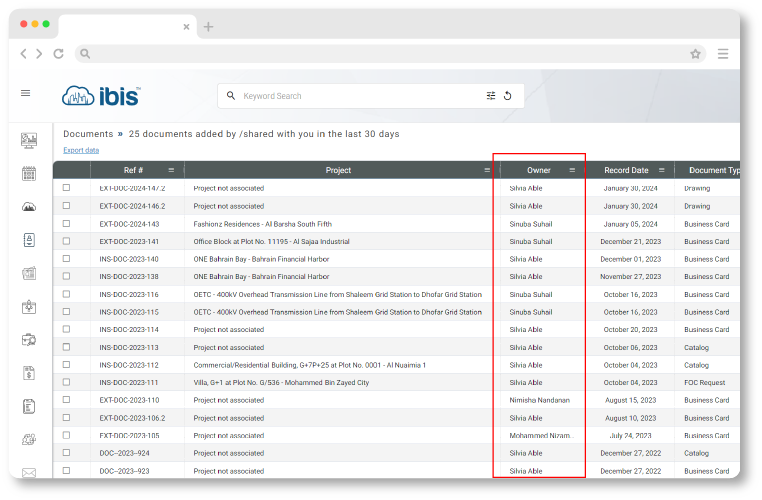Open a new browser tab

(x=209, y=27)
